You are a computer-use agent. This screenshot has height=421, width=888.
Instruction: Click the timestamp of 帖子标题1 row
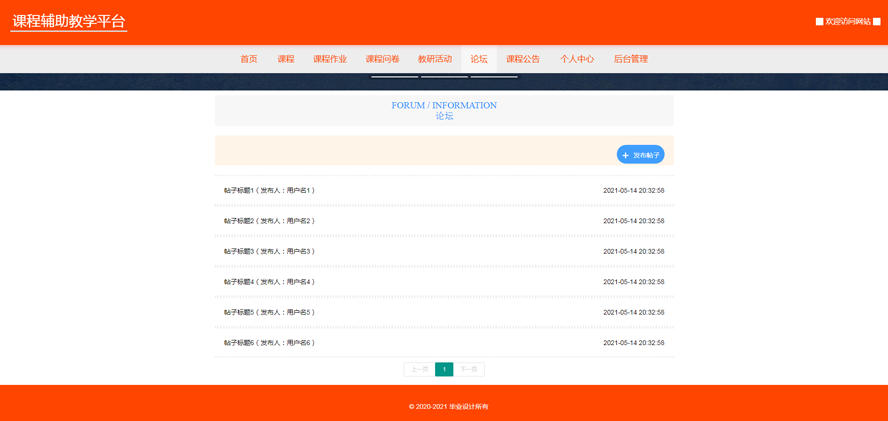(x=634, y=190)
